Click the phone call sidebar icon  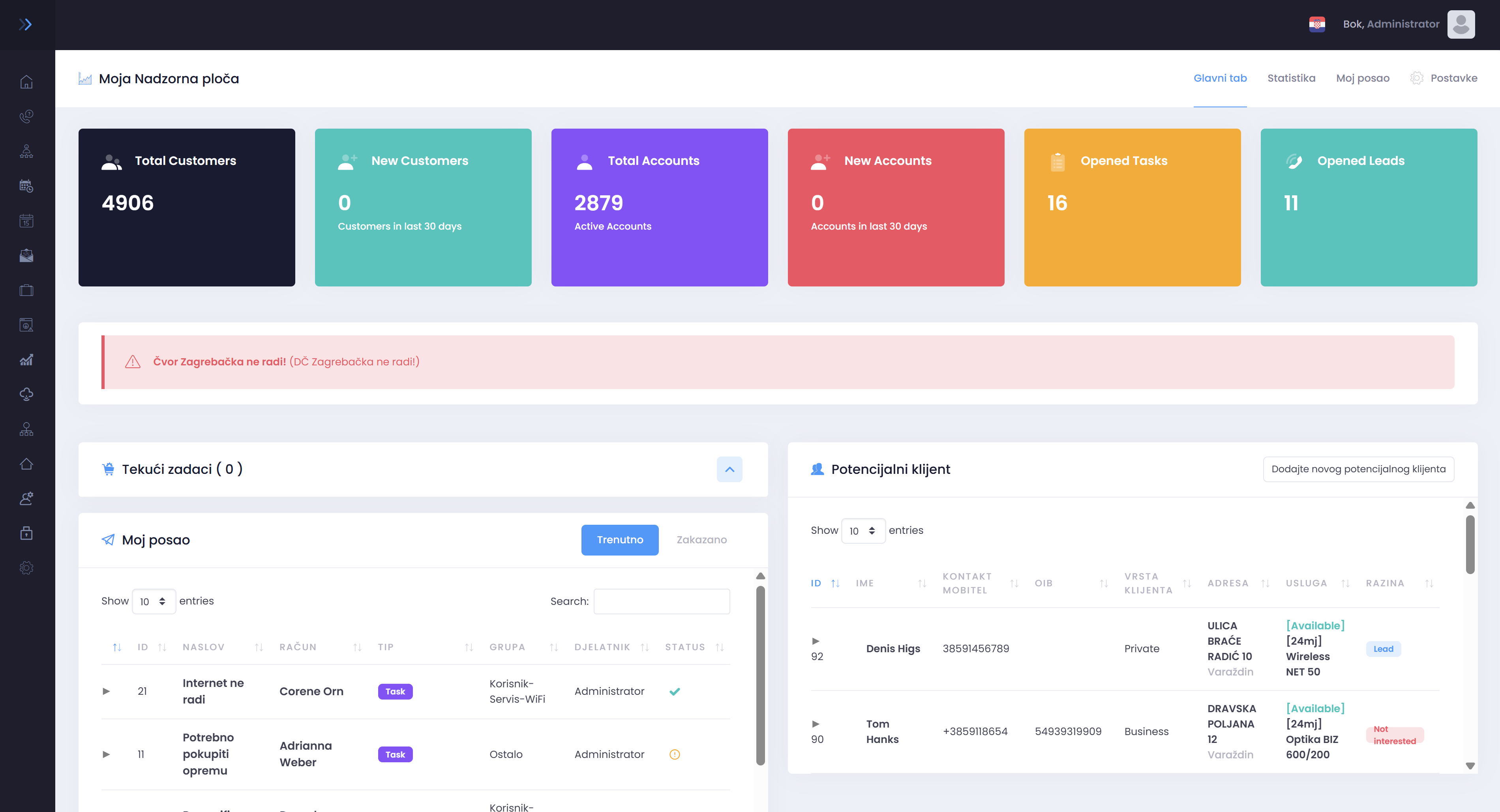click(26, 116)
